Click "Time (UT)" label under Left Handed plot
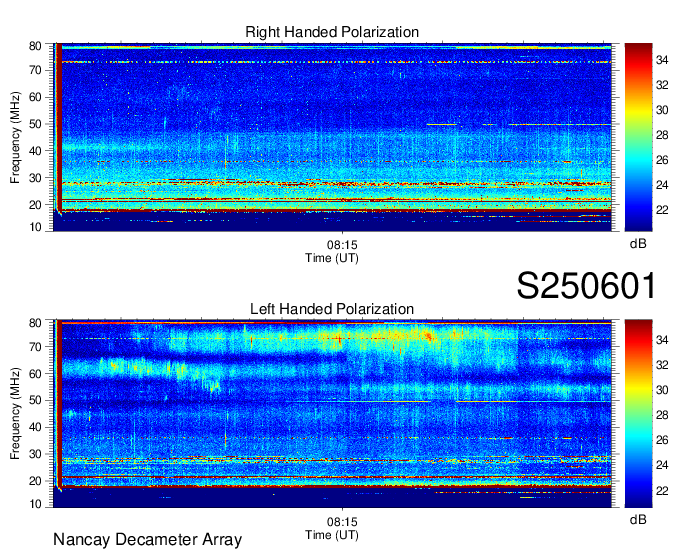 click(x=332, y=535)
